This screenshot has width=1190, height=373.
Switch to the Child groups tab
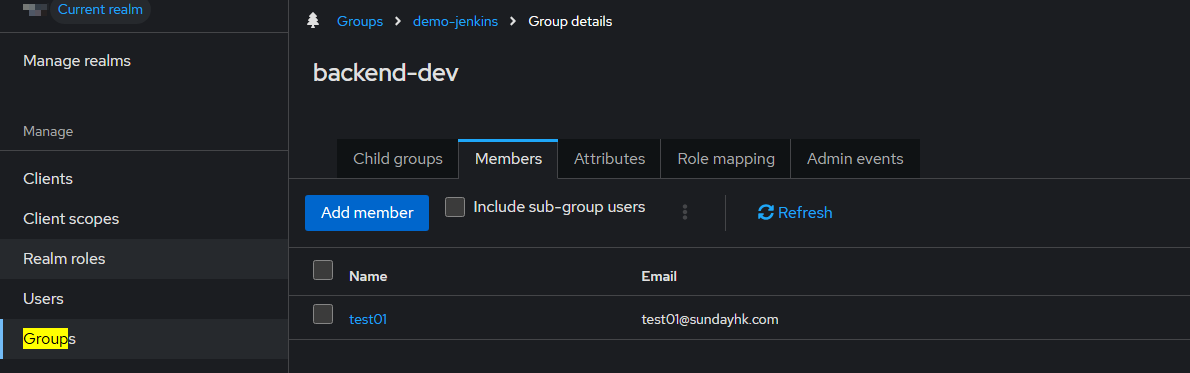pos(398,159)
